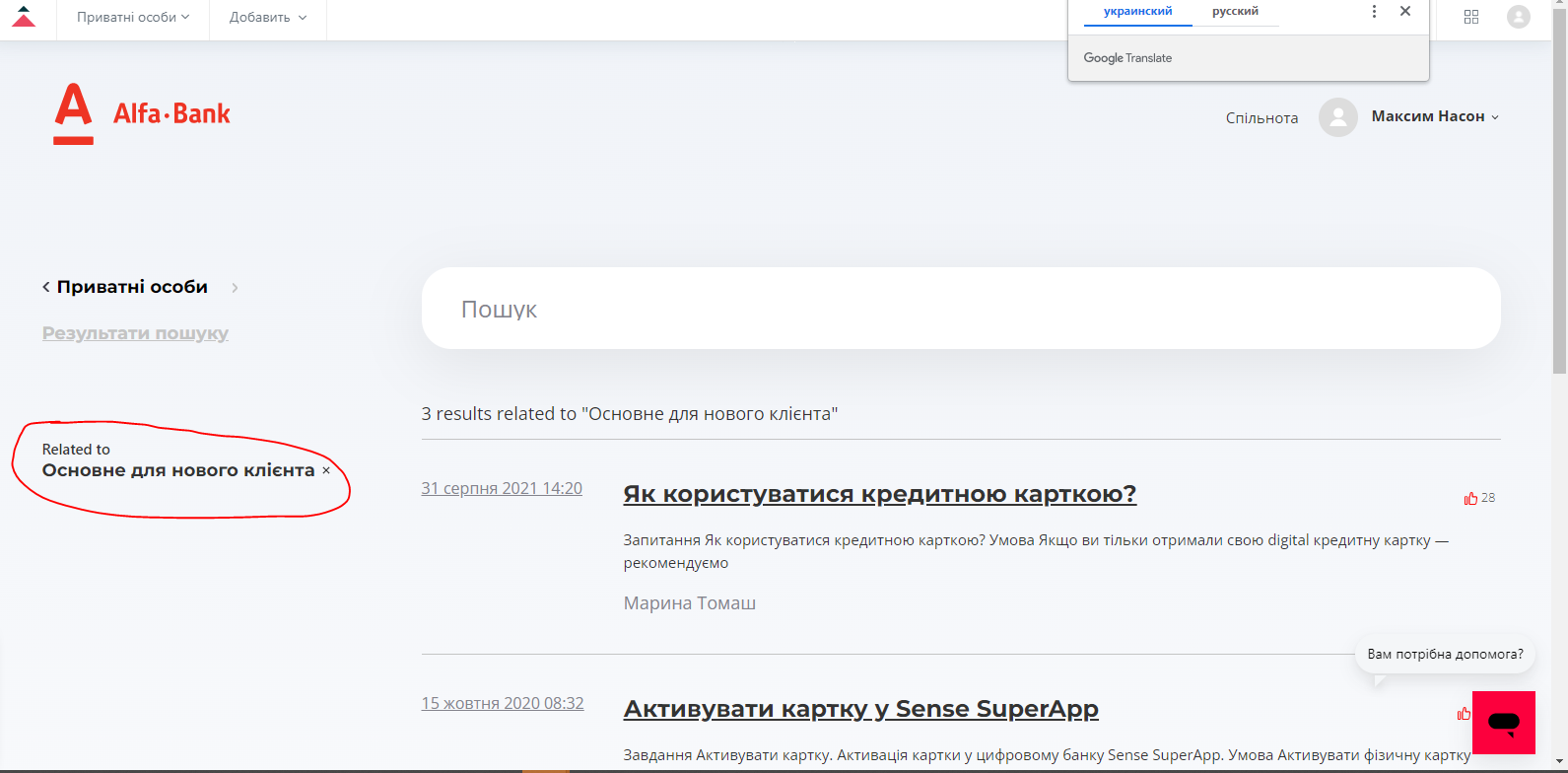Open "Як користуватися кредитною карткою?" article
Screen dimensions: 1568x773
coord(879,494)
